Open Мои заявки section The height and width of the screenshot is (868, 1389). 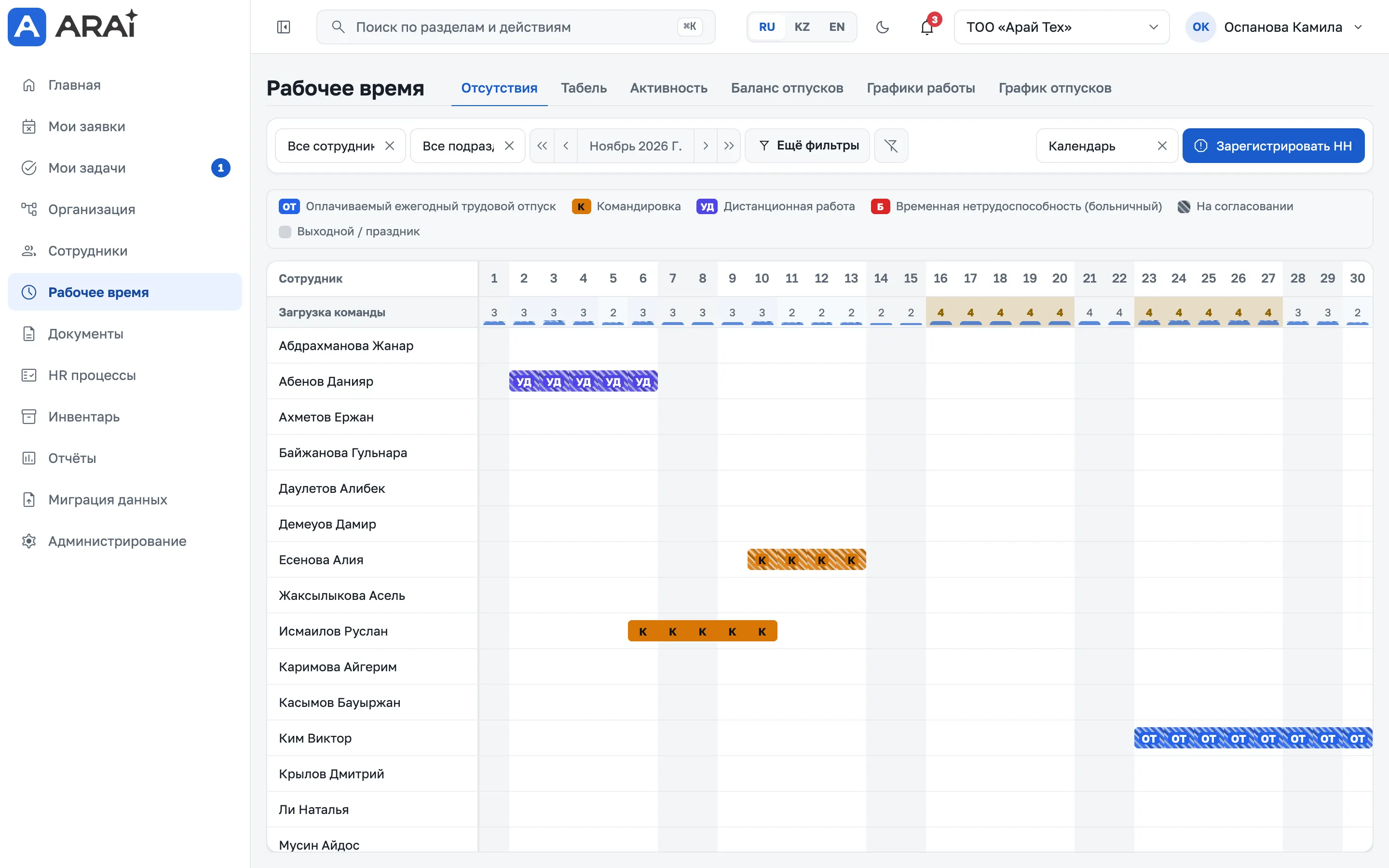click(124, 126)
